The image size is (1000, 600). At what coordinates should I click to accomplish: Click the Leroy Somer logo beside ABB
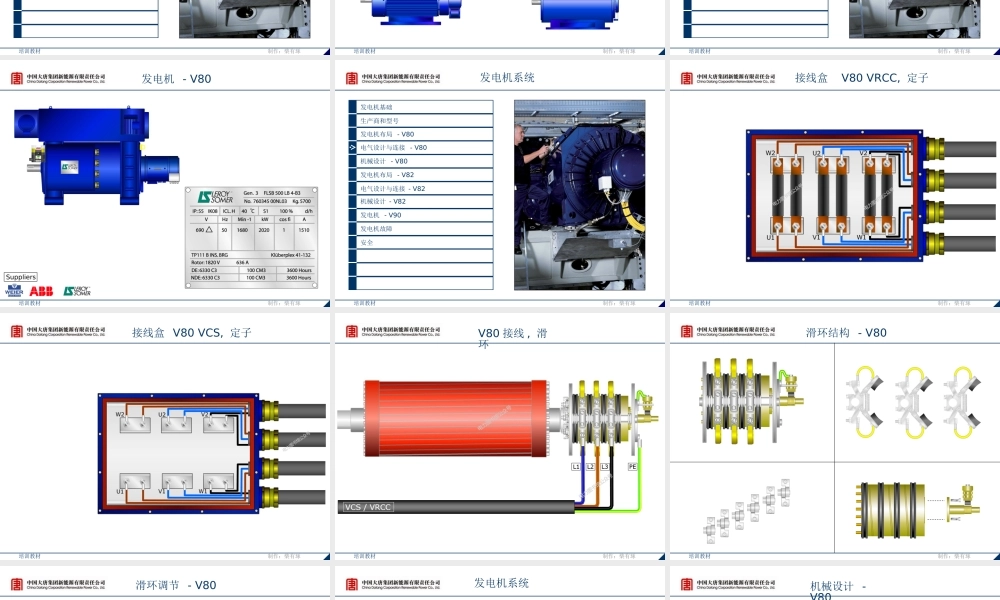[76, 291]
